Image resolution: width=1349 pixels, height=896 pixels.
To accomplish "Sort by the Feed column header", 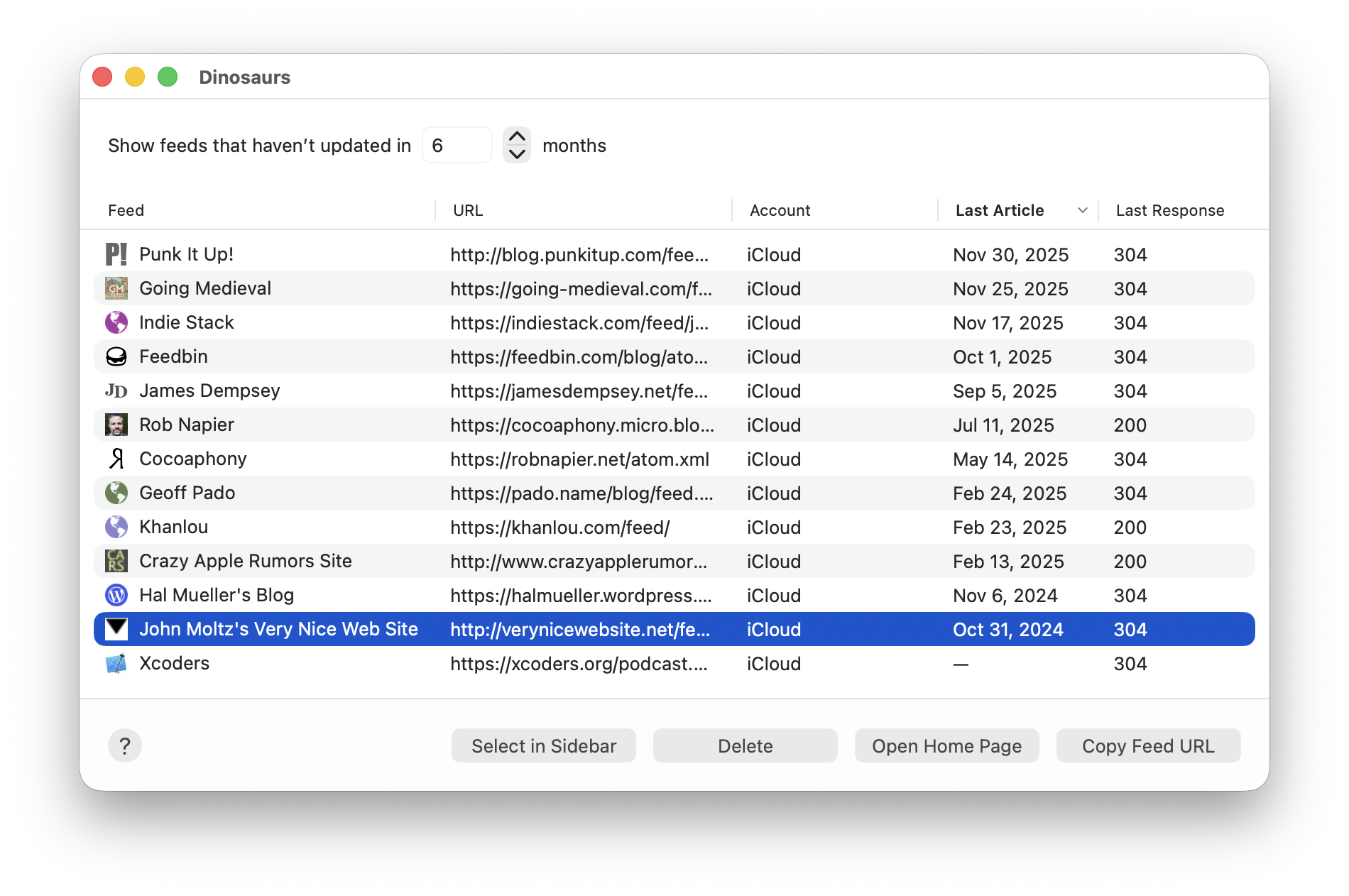I will pos(126,210).
